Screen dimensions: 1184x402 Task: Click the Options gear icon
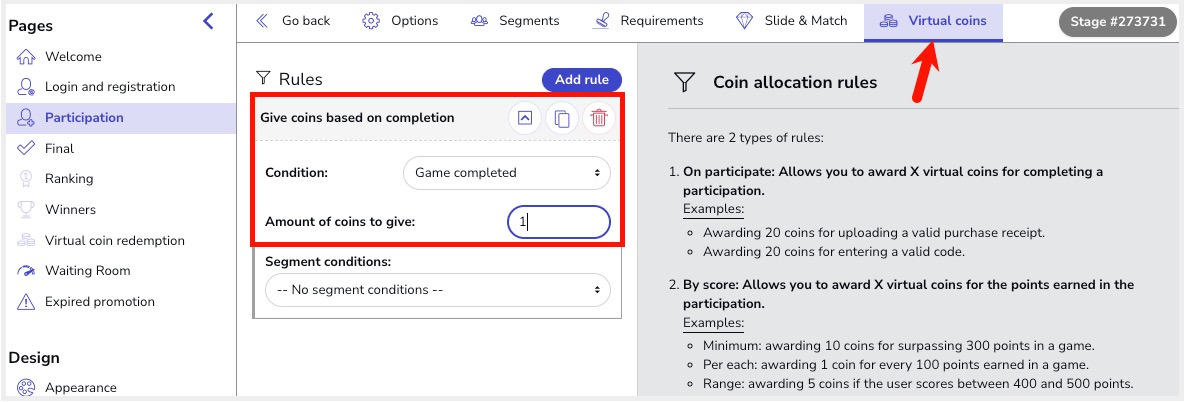coord(371,21)
